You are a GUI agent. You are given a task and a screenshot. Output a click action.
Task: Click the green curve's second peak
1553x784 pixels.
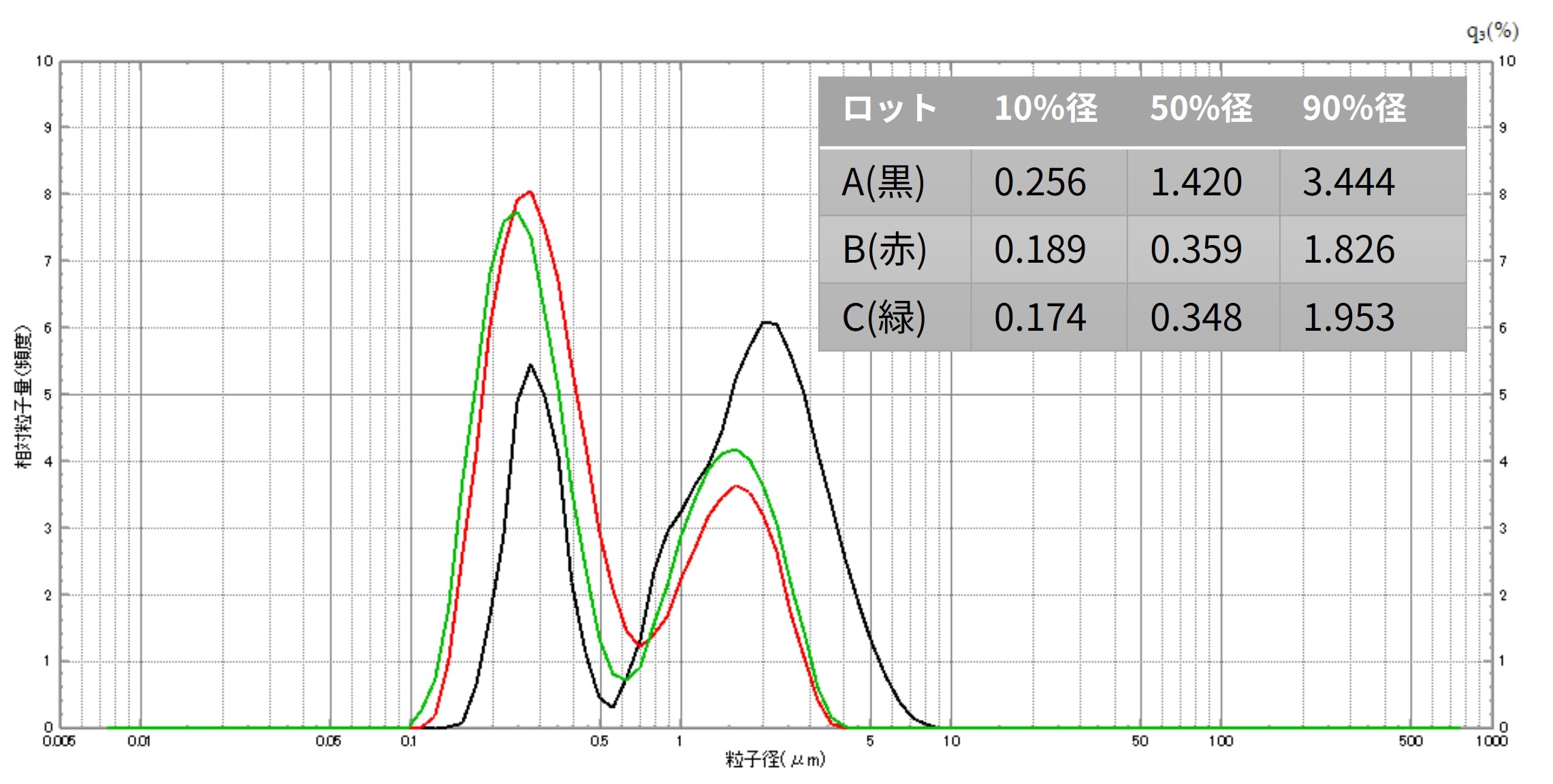[x=734, y=450]
